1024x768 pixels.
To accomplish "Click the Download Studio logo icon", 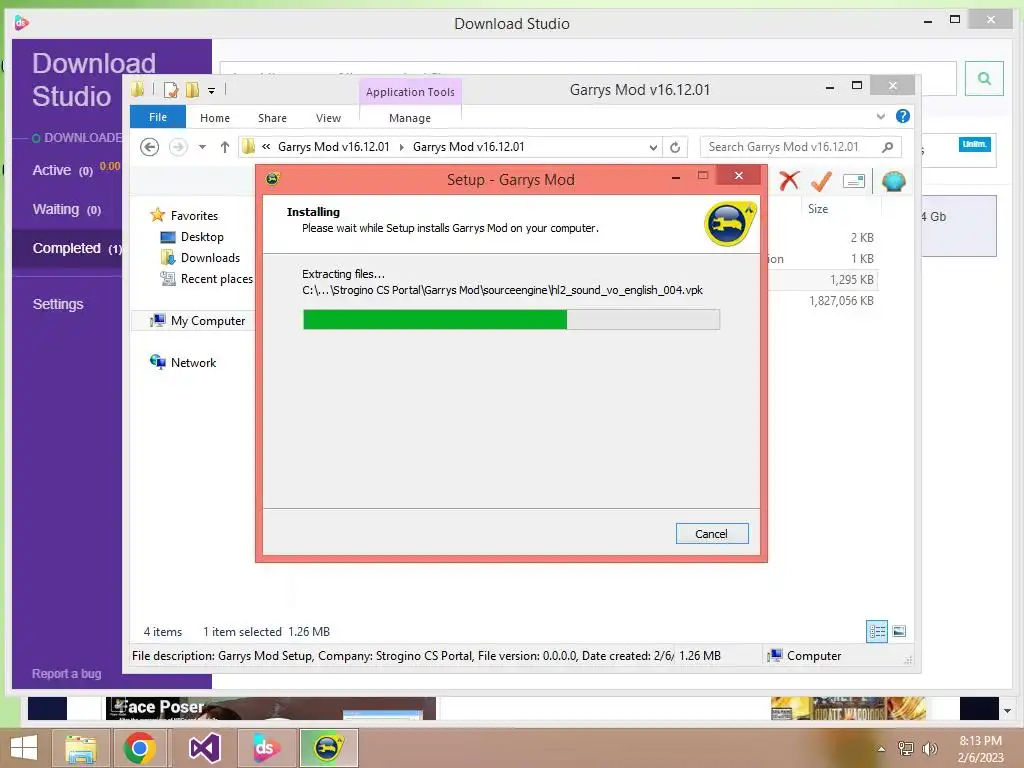I will click(x=21, y=23).
